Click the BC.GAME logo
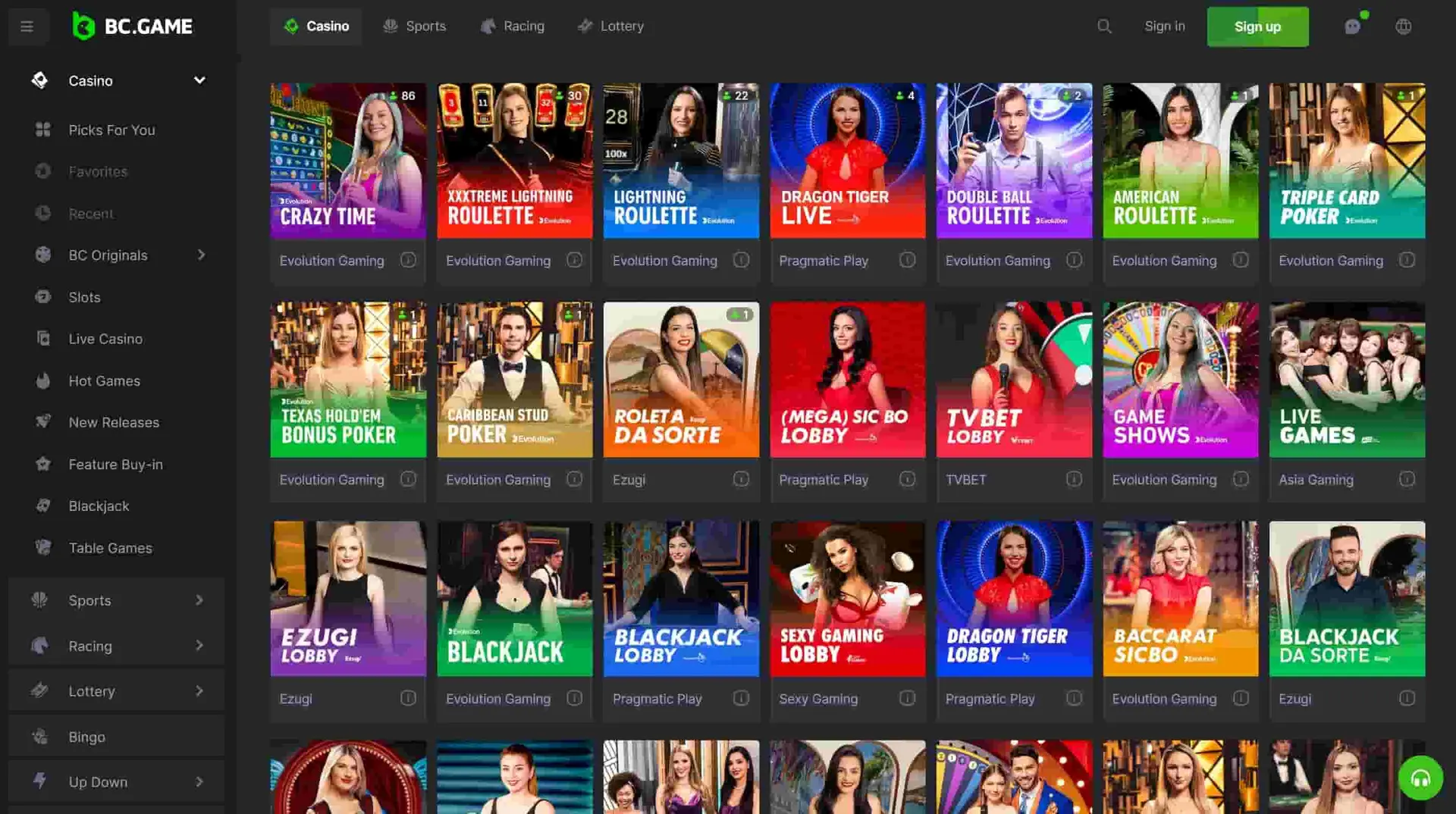The height and width of the screenshot is (814, 1456). (133, 27)
